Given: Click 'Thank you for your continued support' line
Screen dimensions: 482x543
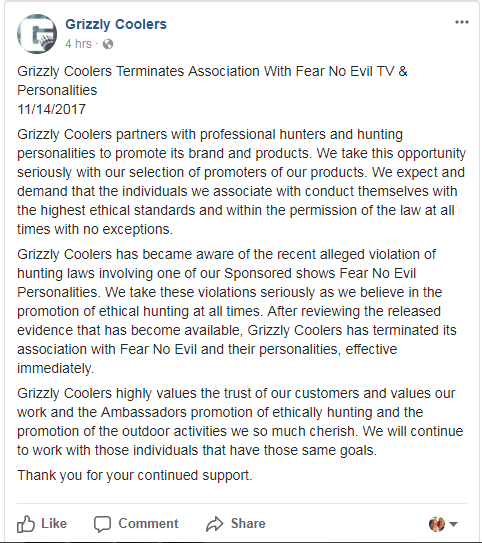Looking at the screenshot, I should 135,475.
